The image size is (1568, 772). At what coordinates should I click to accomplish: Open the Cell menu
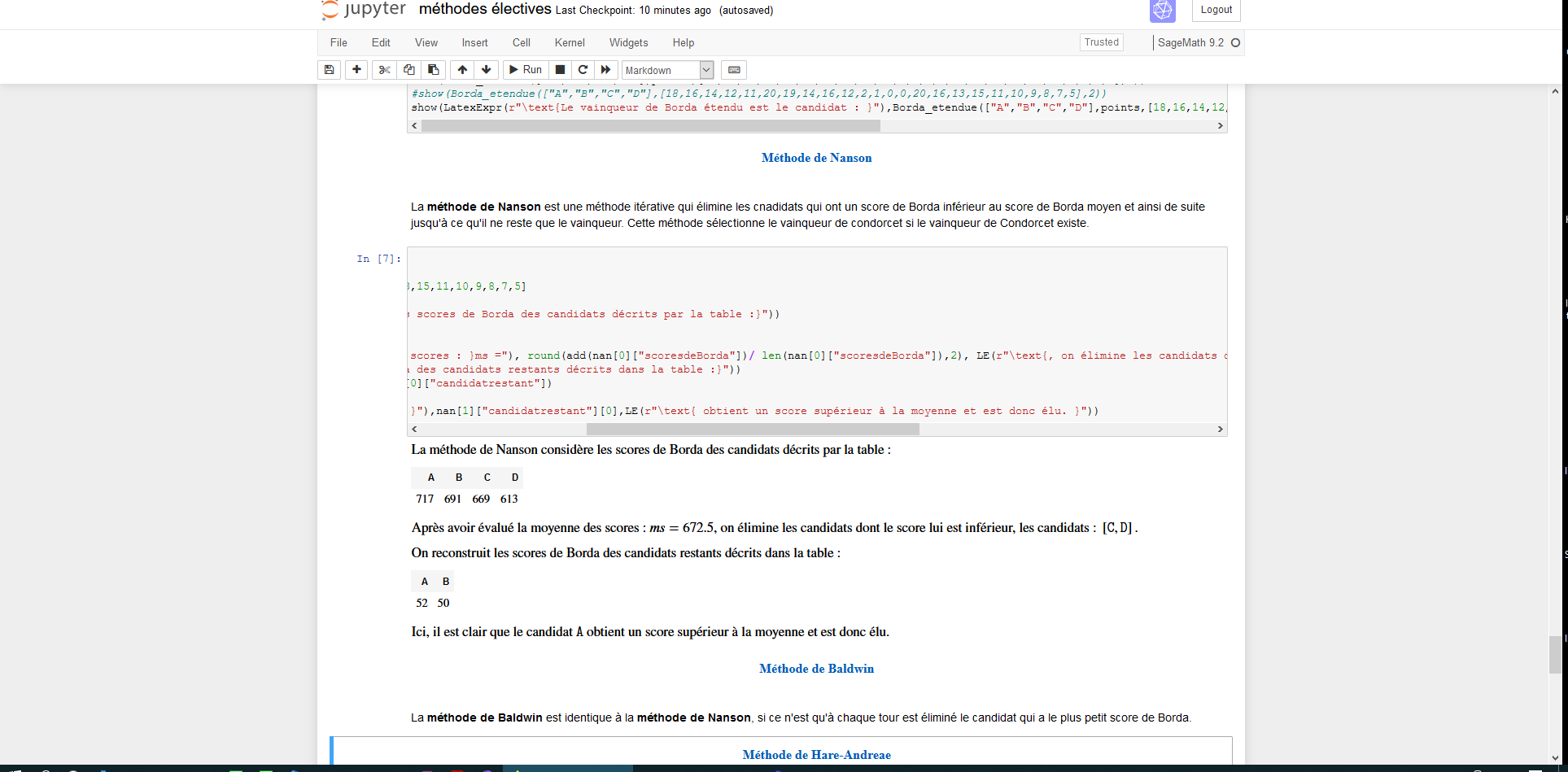(521, 43)
